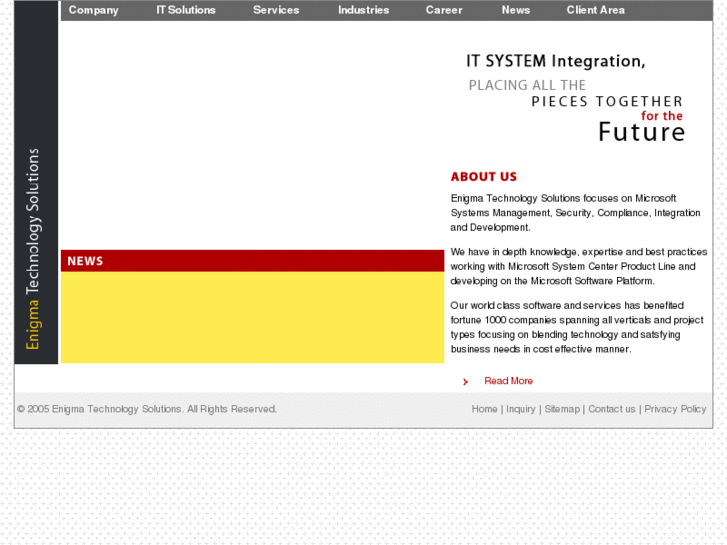Click the paragraph starting 'We have in depth knowledge'

click(x=579, y=266)
